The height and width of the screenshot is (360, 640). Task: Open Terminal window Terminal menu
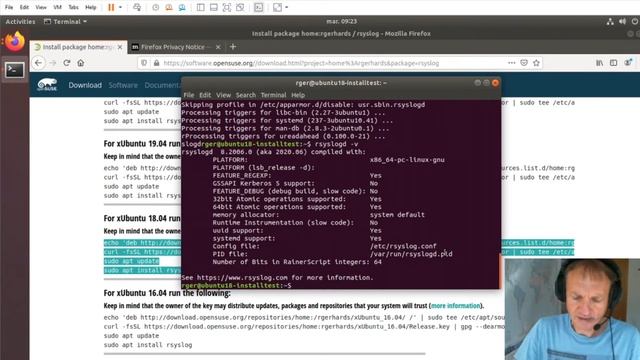273,95
